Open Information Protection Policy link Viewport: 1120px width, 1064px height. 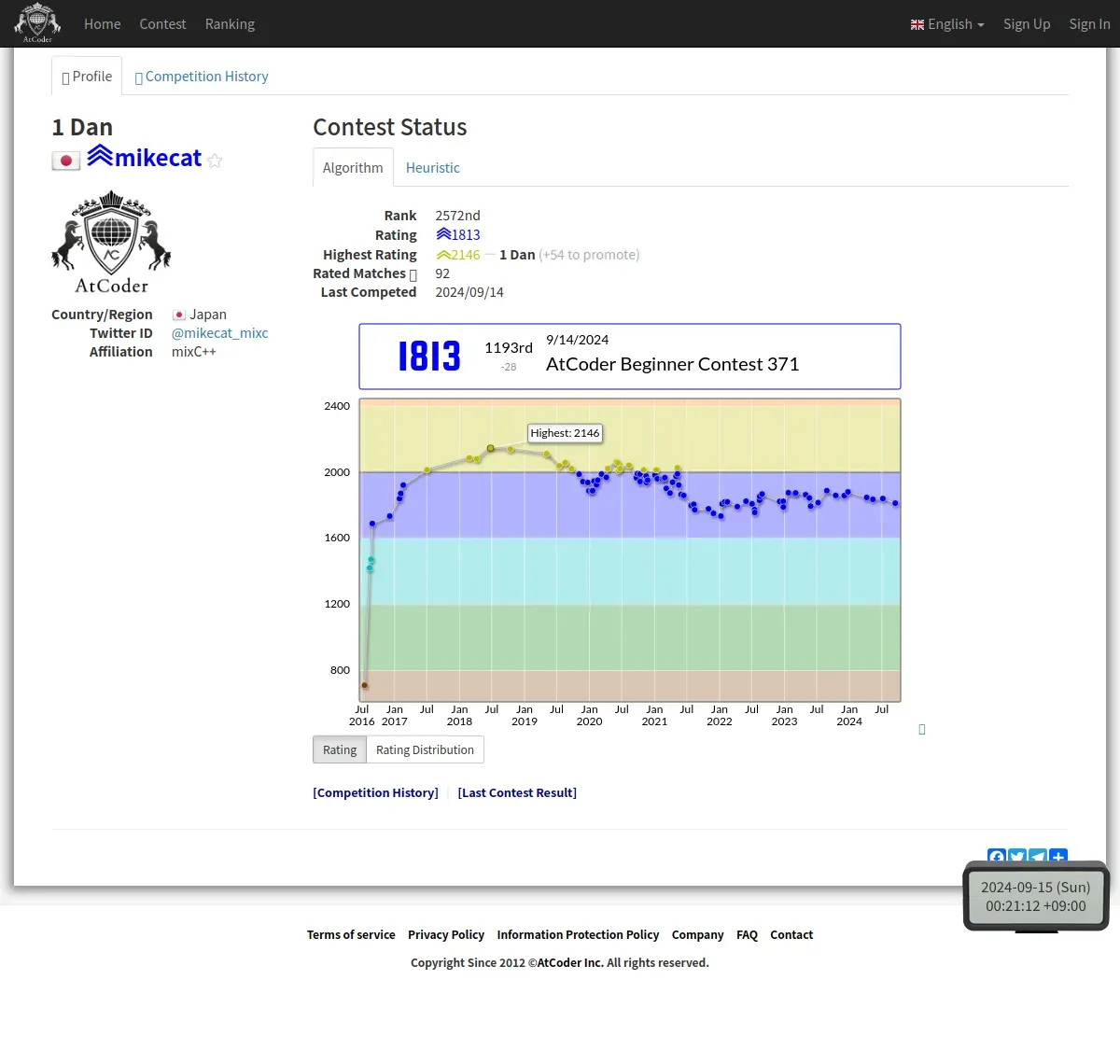pos(578,934)
